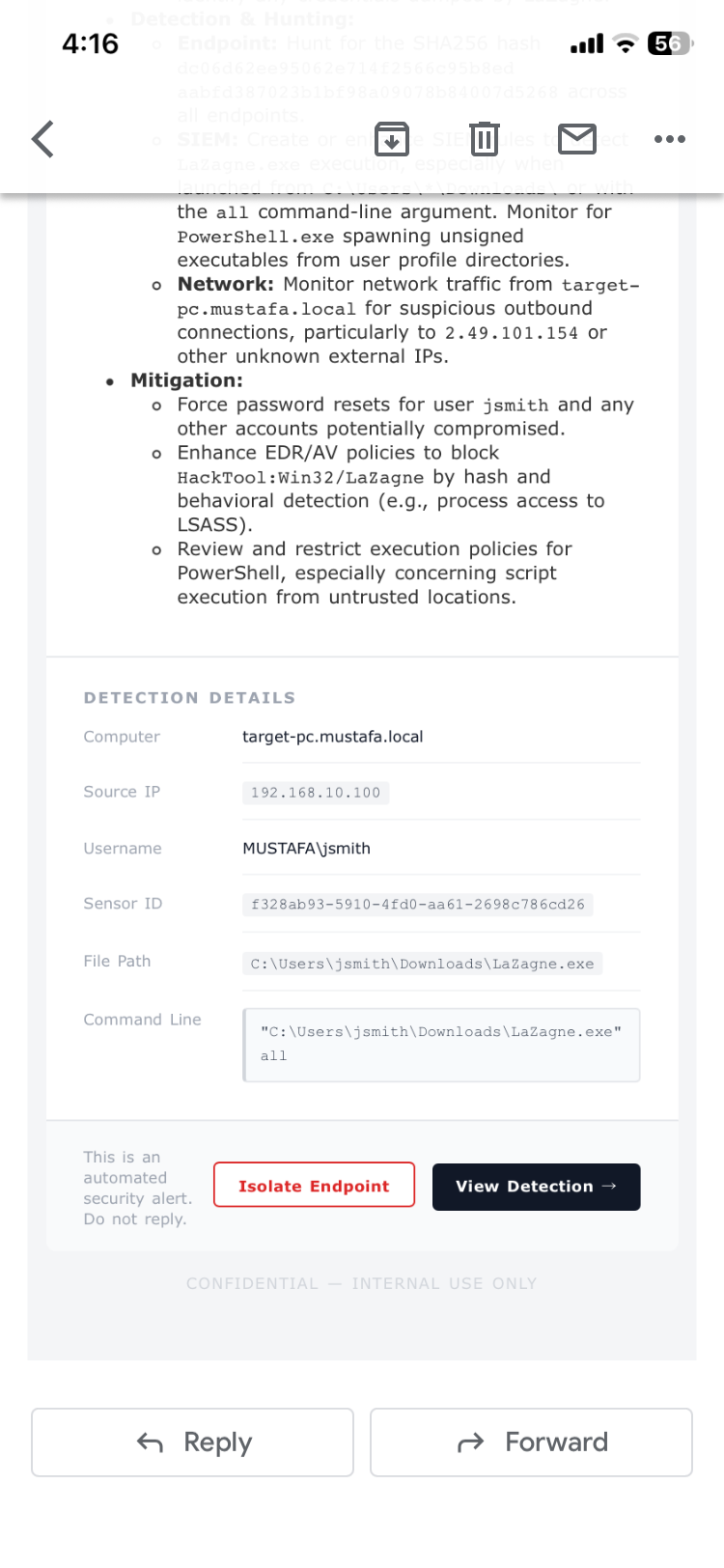This screenshot has height=1568, width=724.
Task: Forward this email
Action: click(x=531, y=1442)
